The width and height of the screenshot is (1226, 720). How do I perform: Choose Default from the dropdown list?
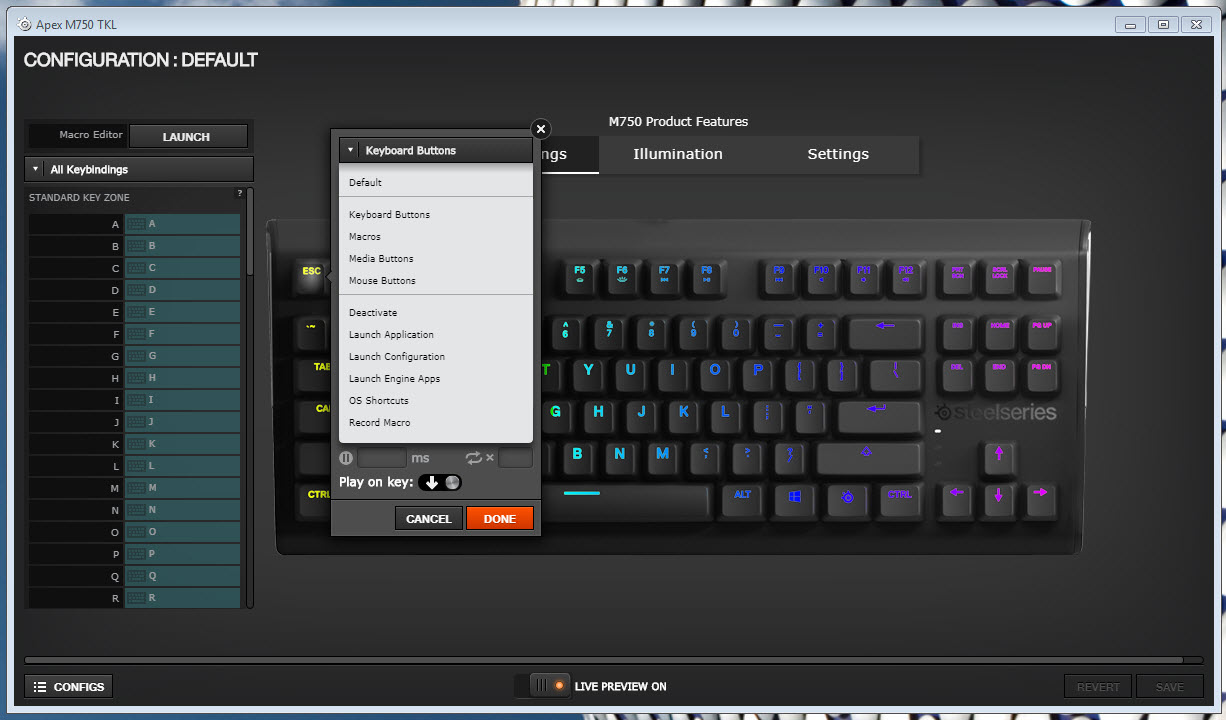click(x=365, y=183)
